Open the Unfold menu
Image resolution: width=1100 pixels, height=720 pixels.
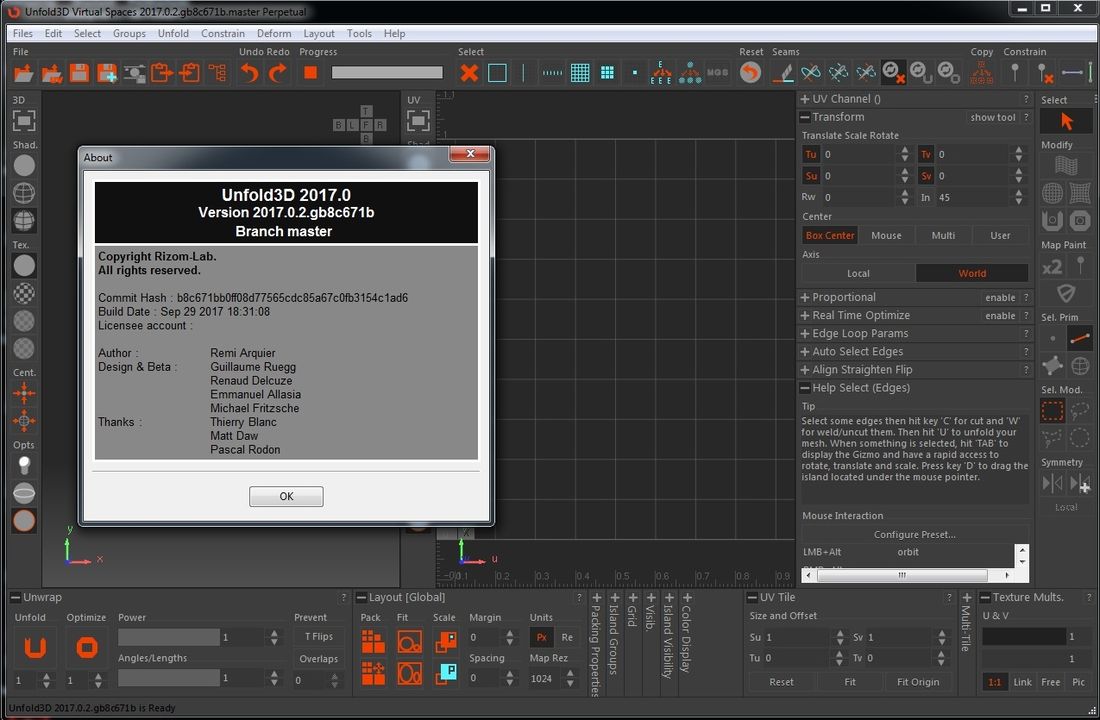pyautogui.click(x=173, y=33)
